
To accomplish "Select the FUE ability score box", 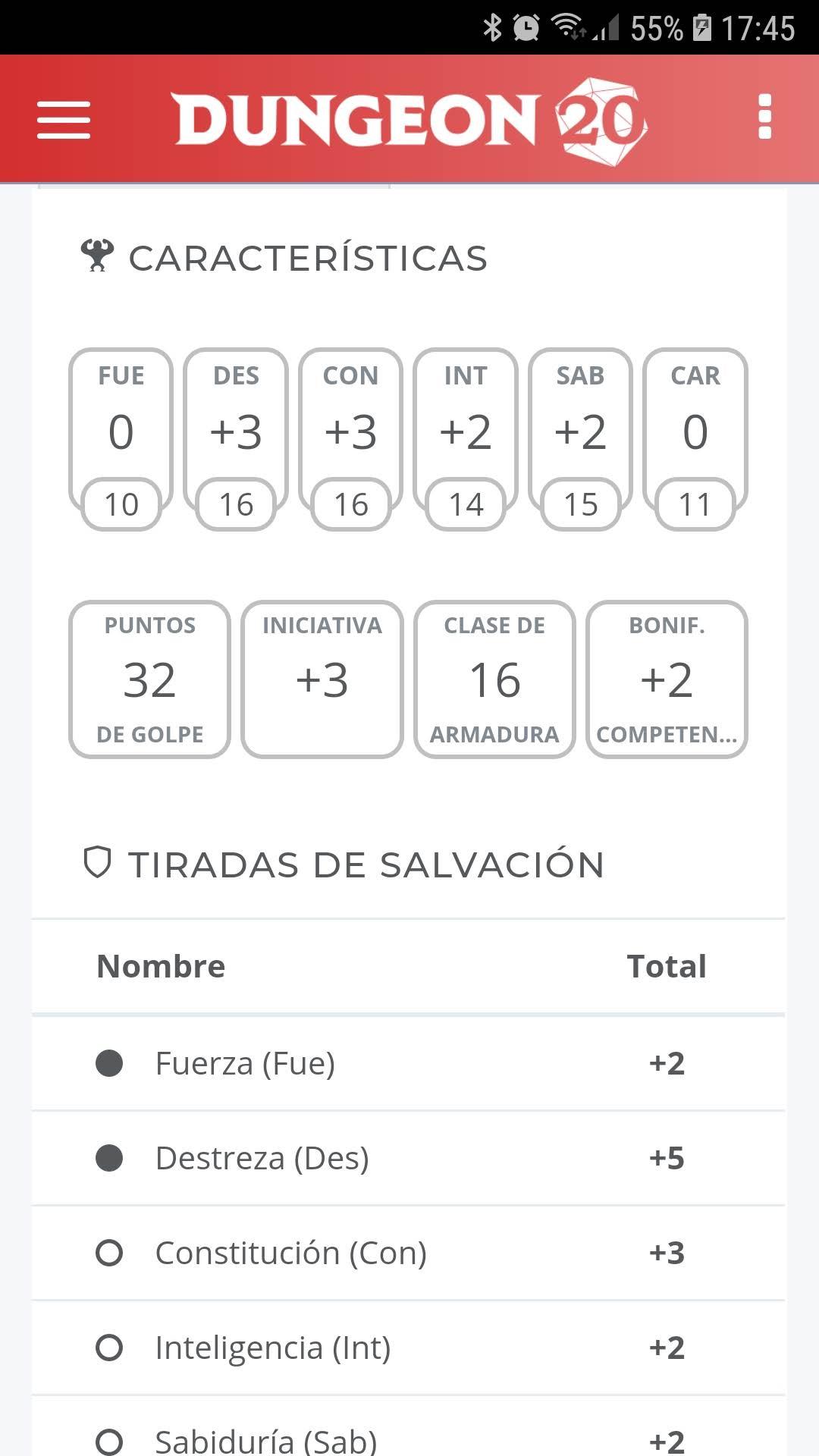I will (121, 439).
